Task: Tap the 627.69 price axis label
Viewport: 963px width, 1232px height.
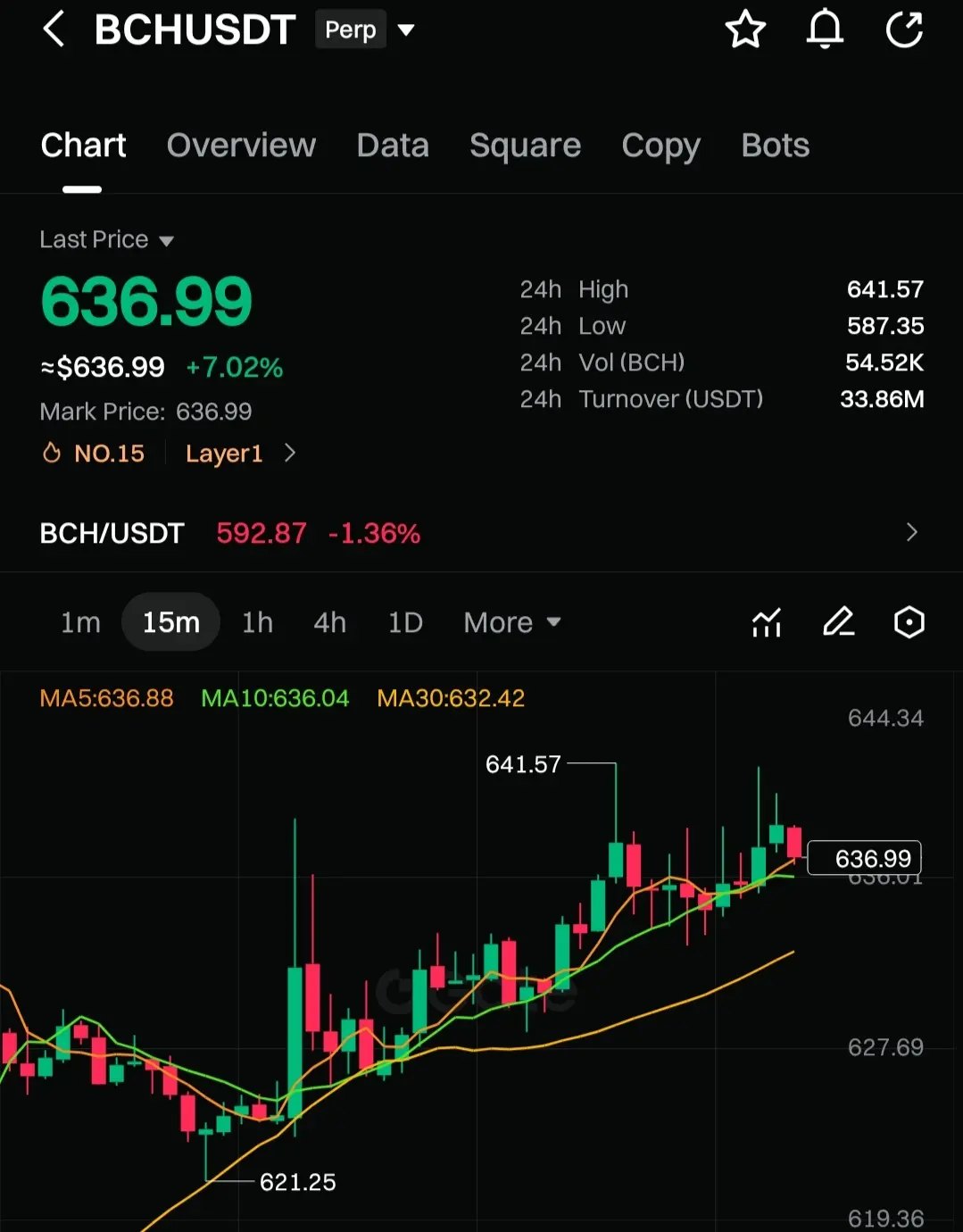Action: coord(885,1046)
